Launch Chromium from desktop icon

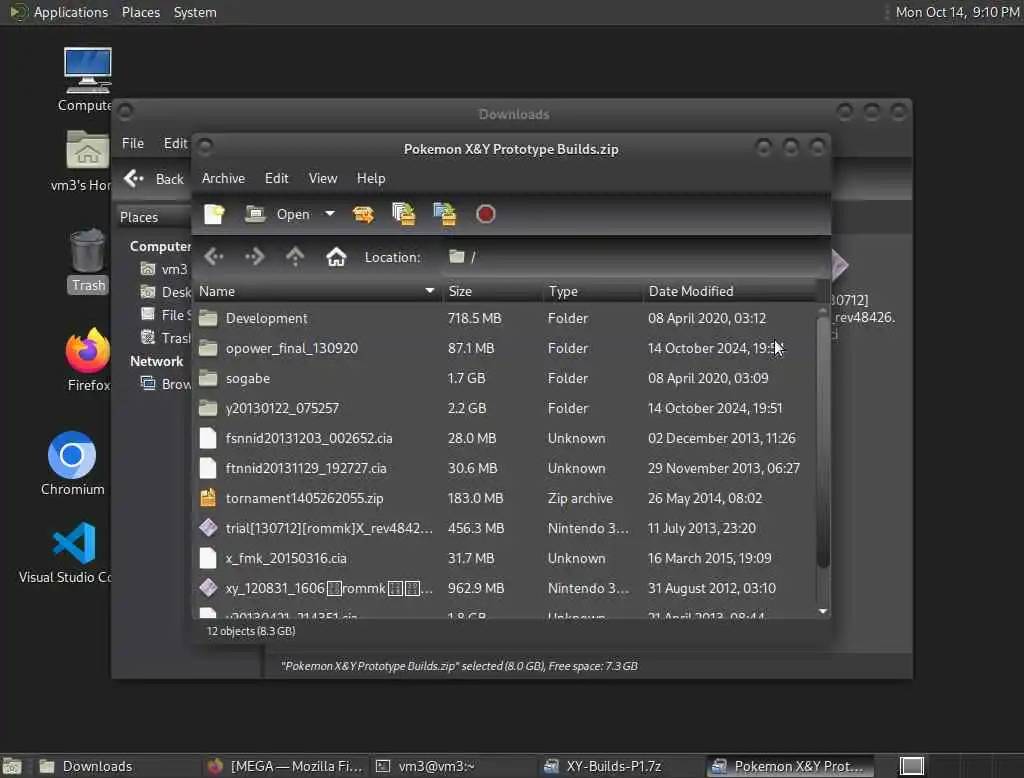pos(72,463)
